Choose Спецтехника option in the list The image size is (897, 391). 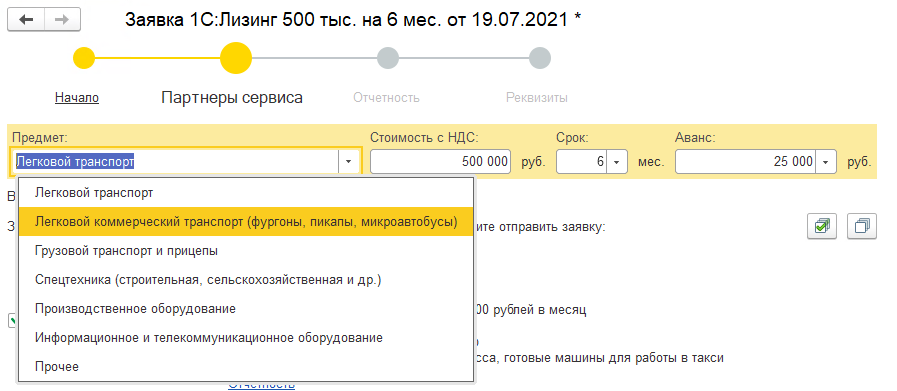[x=246, y=280]
